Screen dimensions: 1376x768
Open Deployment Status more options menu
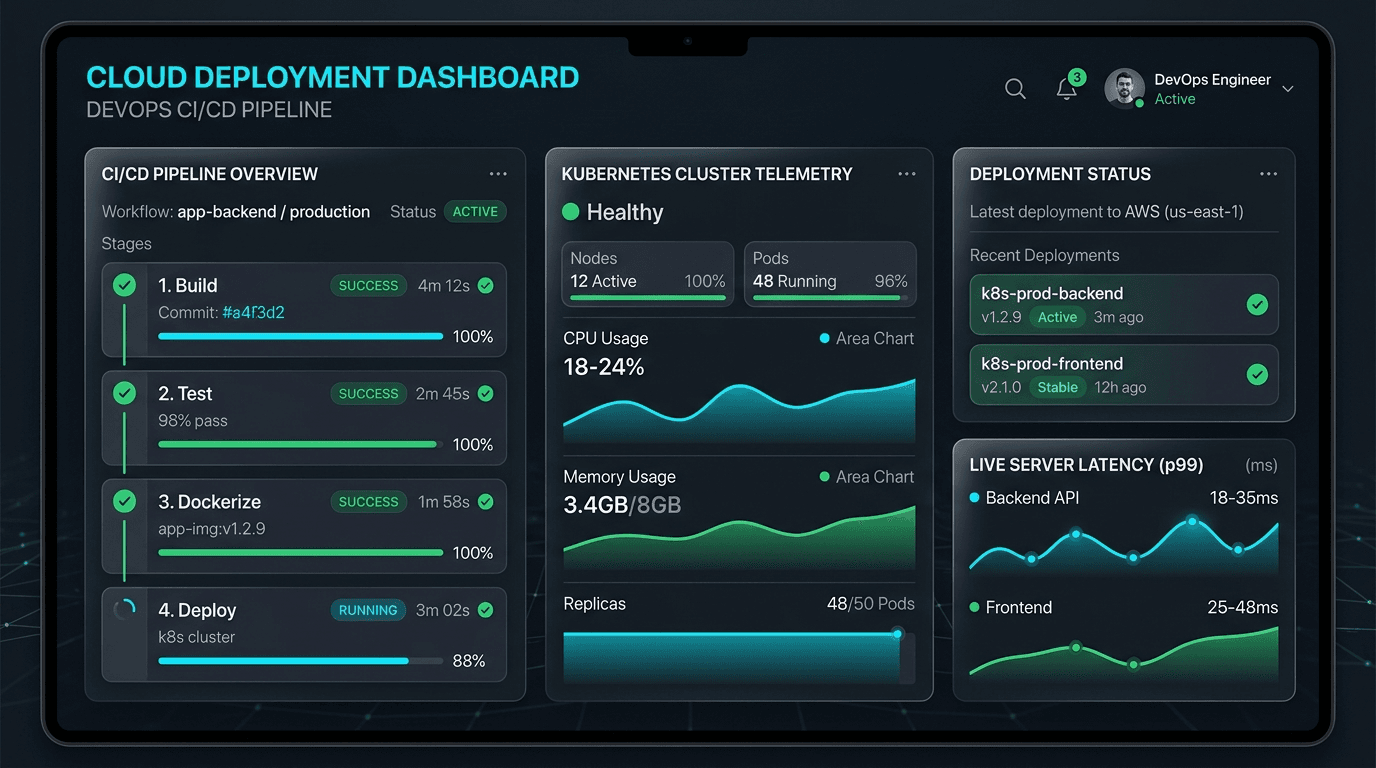point(1268,174)
